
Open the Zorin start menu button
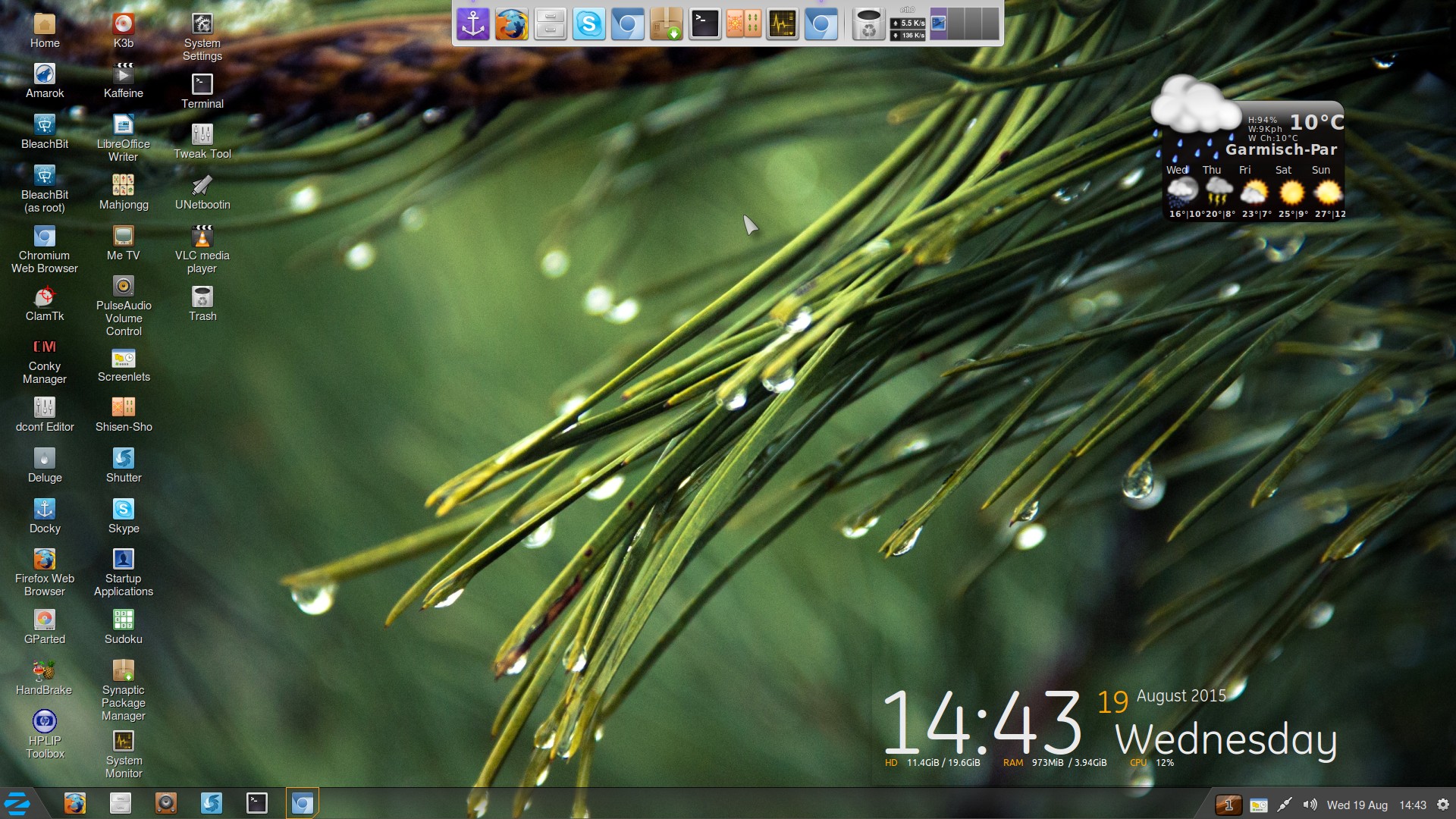pyautogui.click(x=17, y=803)
